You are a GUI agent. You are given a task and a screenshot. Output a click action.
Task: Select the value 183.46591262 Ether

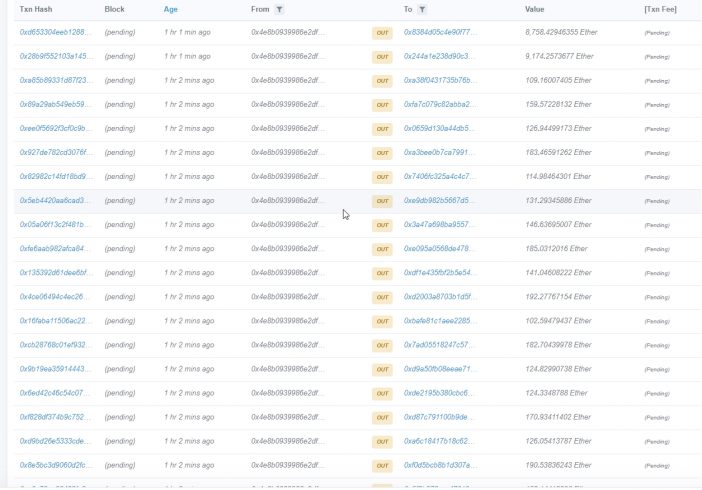click(558, 153)
